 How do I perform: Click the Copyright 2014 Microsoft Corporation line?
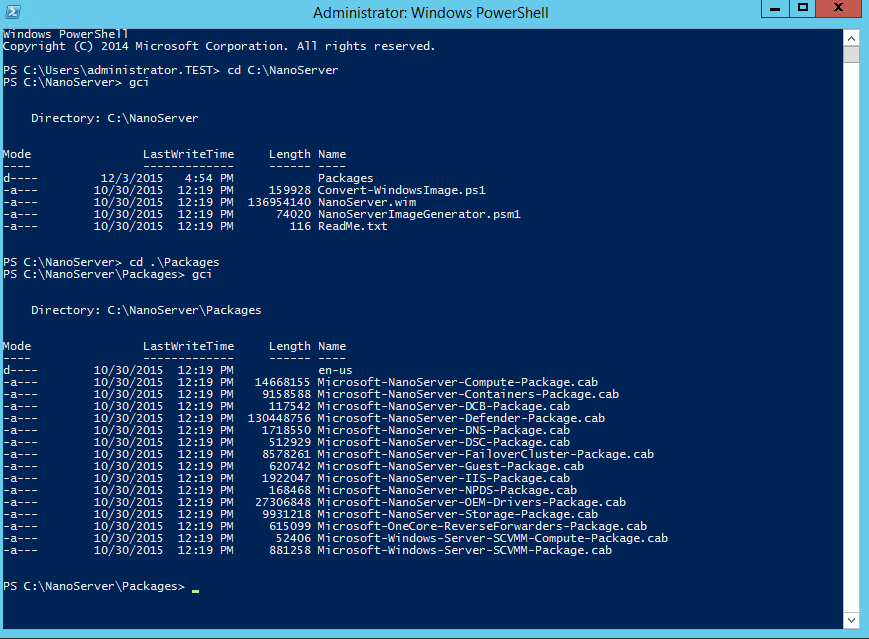click(219, 47)
